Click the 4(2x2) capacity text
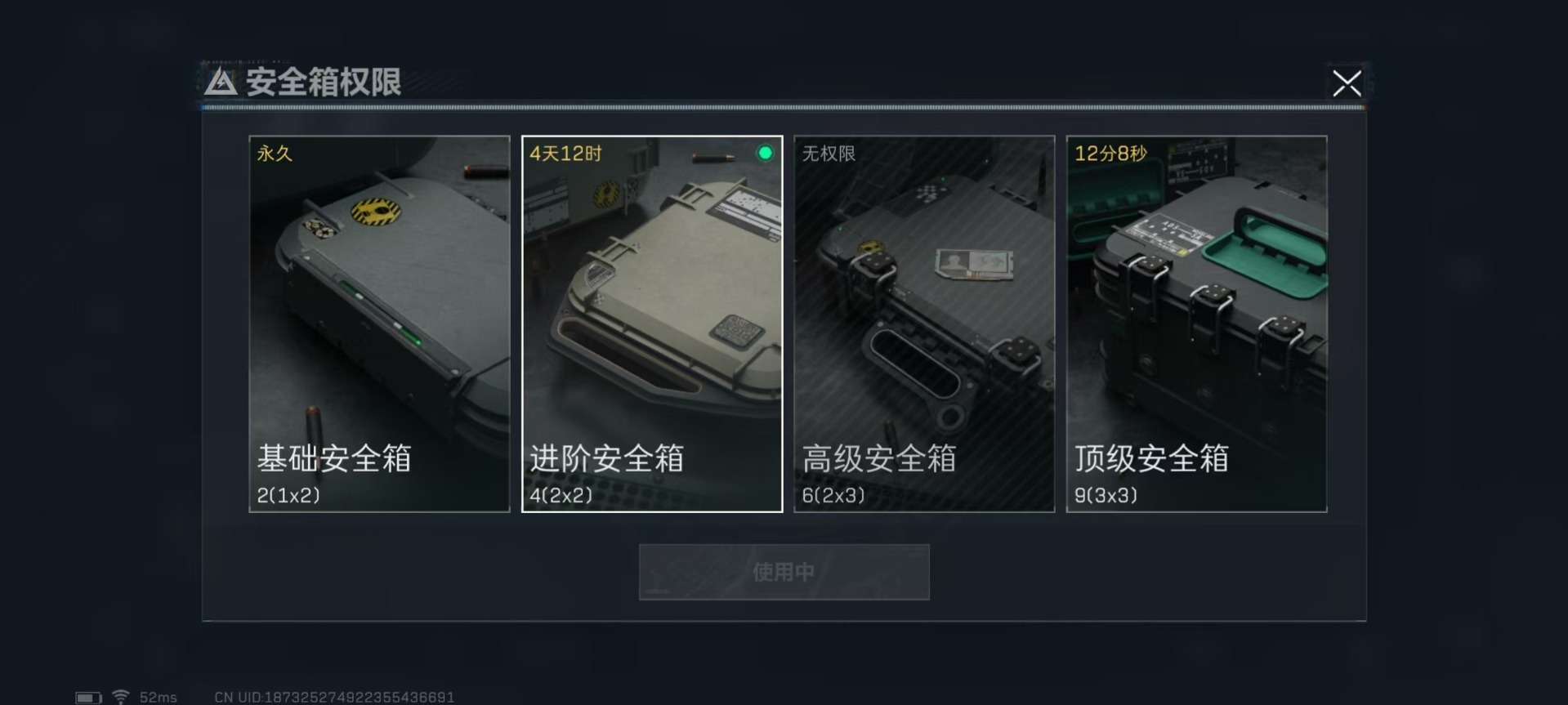Viewport: 1568px width, 705px height. [561, 495]
